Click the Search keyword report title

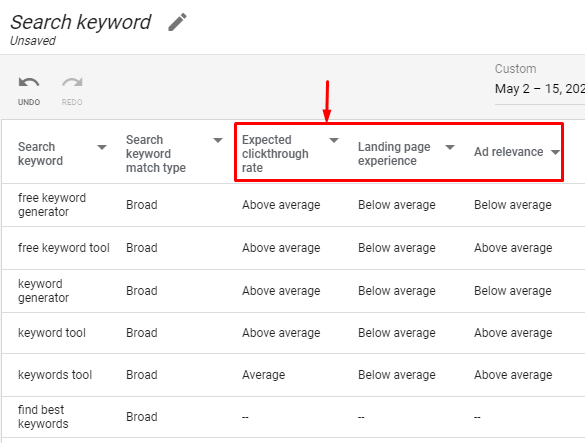[x=81, y=22]
